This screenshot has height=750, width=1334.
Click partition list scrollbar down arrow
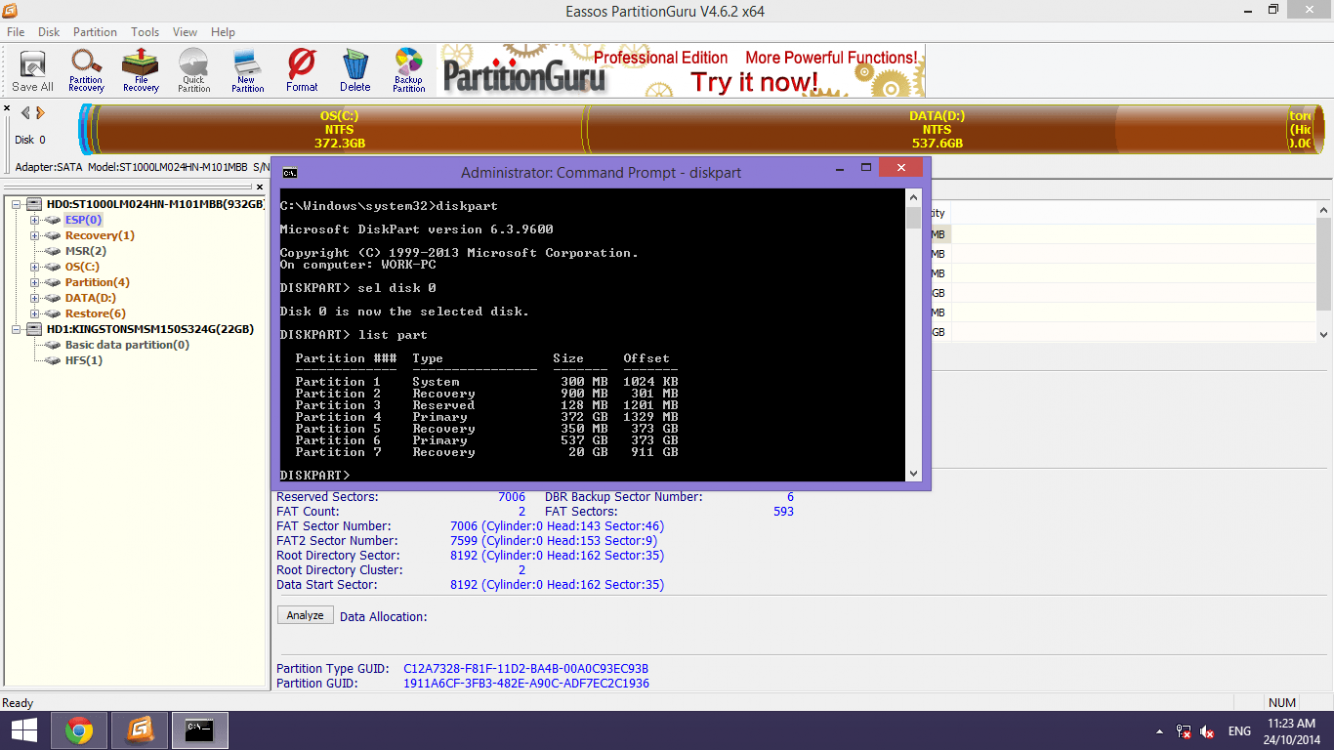click(1324, 335)
